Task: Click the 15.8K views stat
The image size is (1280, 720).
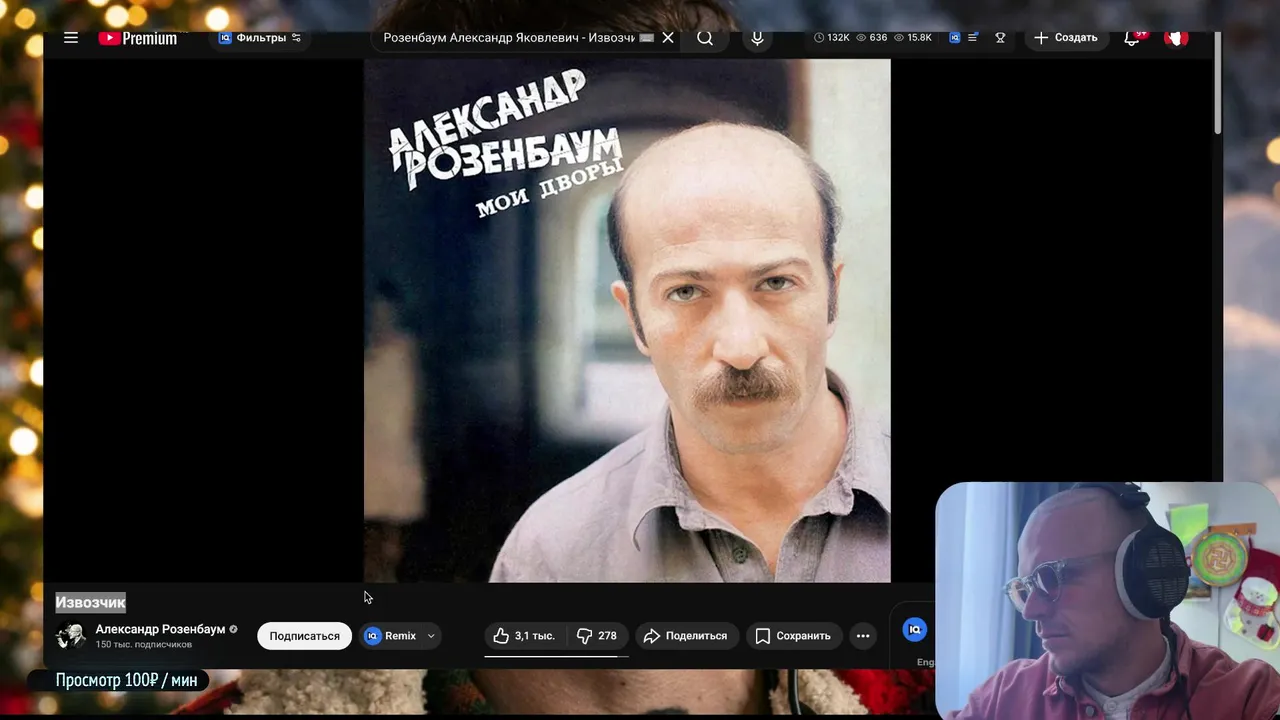Action: [x=912, y=38]
